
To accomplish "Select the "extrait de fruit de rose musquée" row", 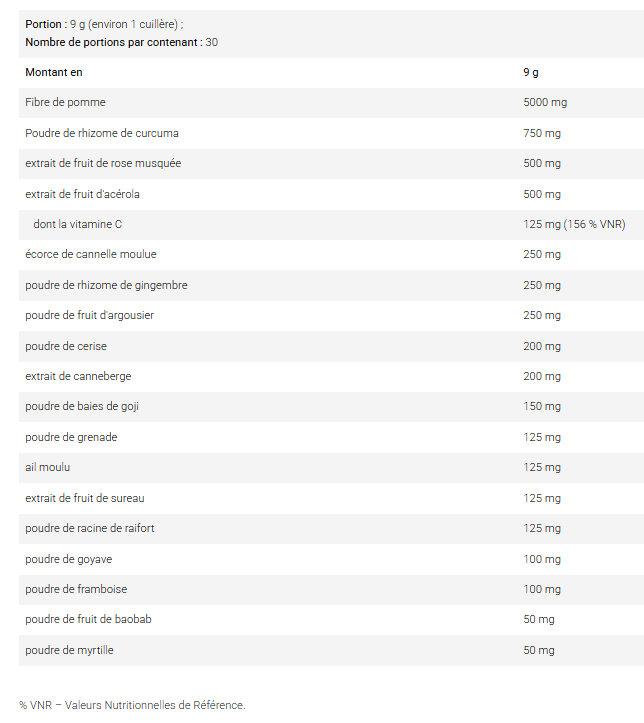I will (x=103, y=163).
